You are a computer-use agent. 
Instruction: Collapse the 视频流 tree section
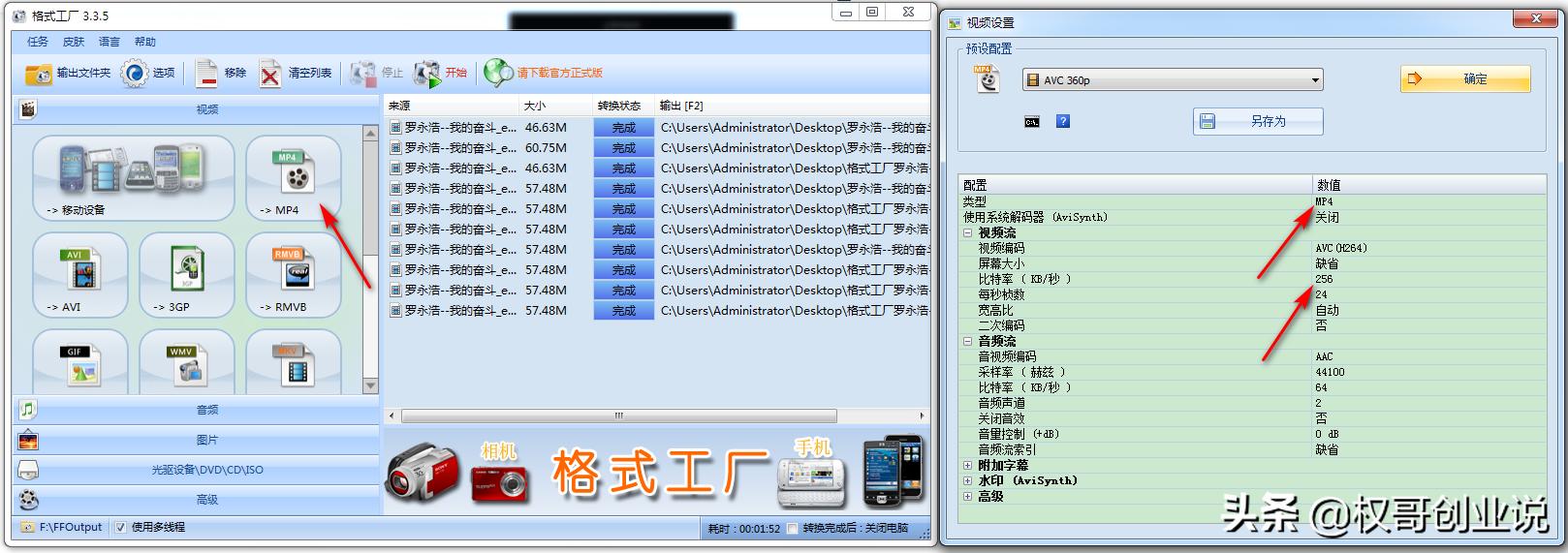(x=967, y=232)
